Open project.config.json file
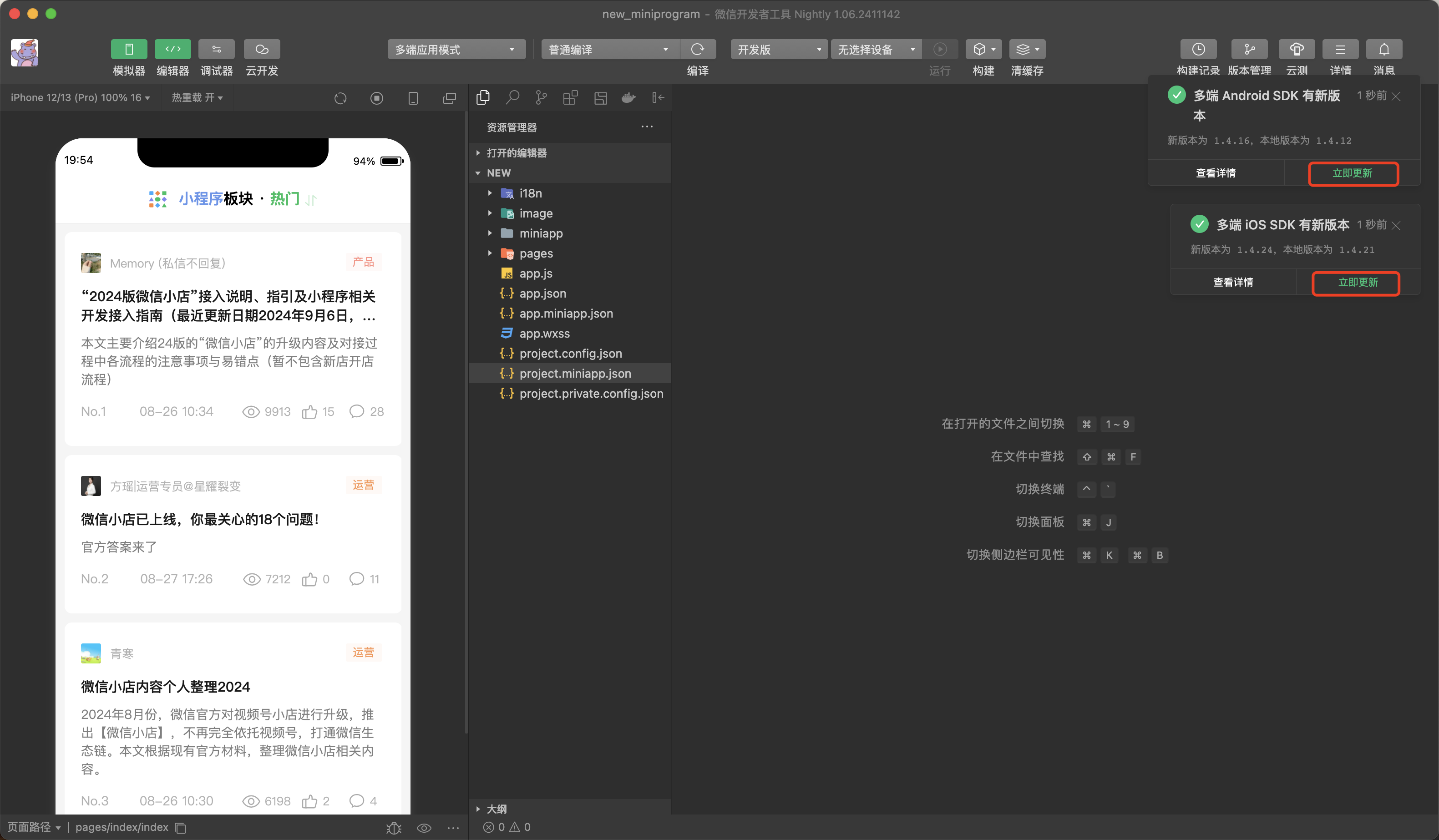This screenshot has width=1439, height=840. click(569, 353)
